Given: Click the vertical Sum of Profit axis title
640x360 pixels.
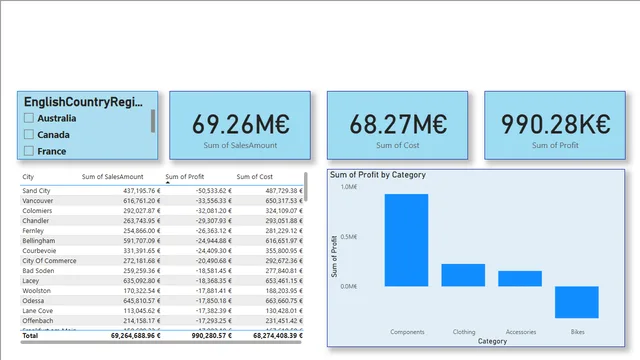Looking at the screenshot, I should [334, 256].
